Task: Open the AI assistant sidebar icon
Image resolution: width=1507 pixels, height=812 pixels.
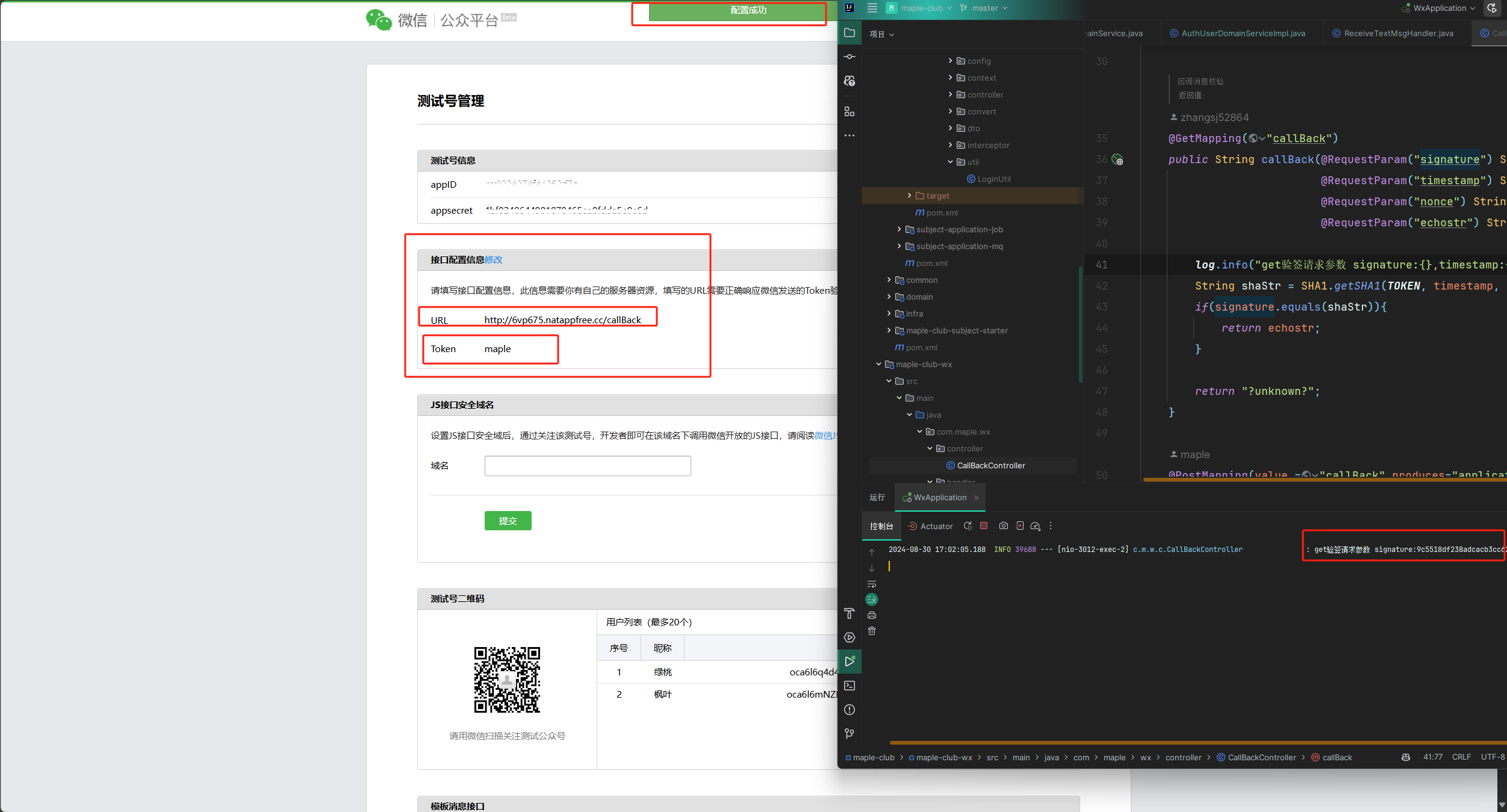Action: [850, 81]
